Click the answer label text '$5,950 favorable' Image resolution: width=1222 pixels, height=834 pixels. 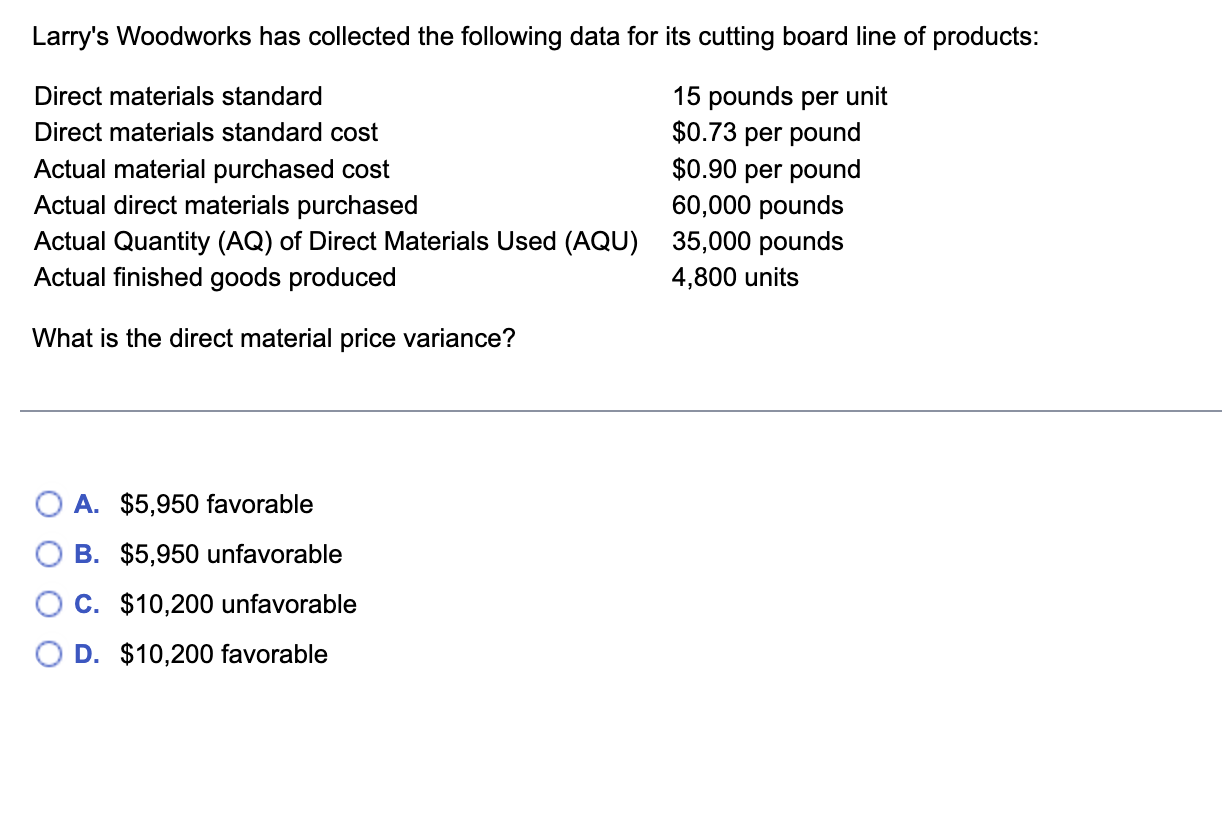coord(215,504)
